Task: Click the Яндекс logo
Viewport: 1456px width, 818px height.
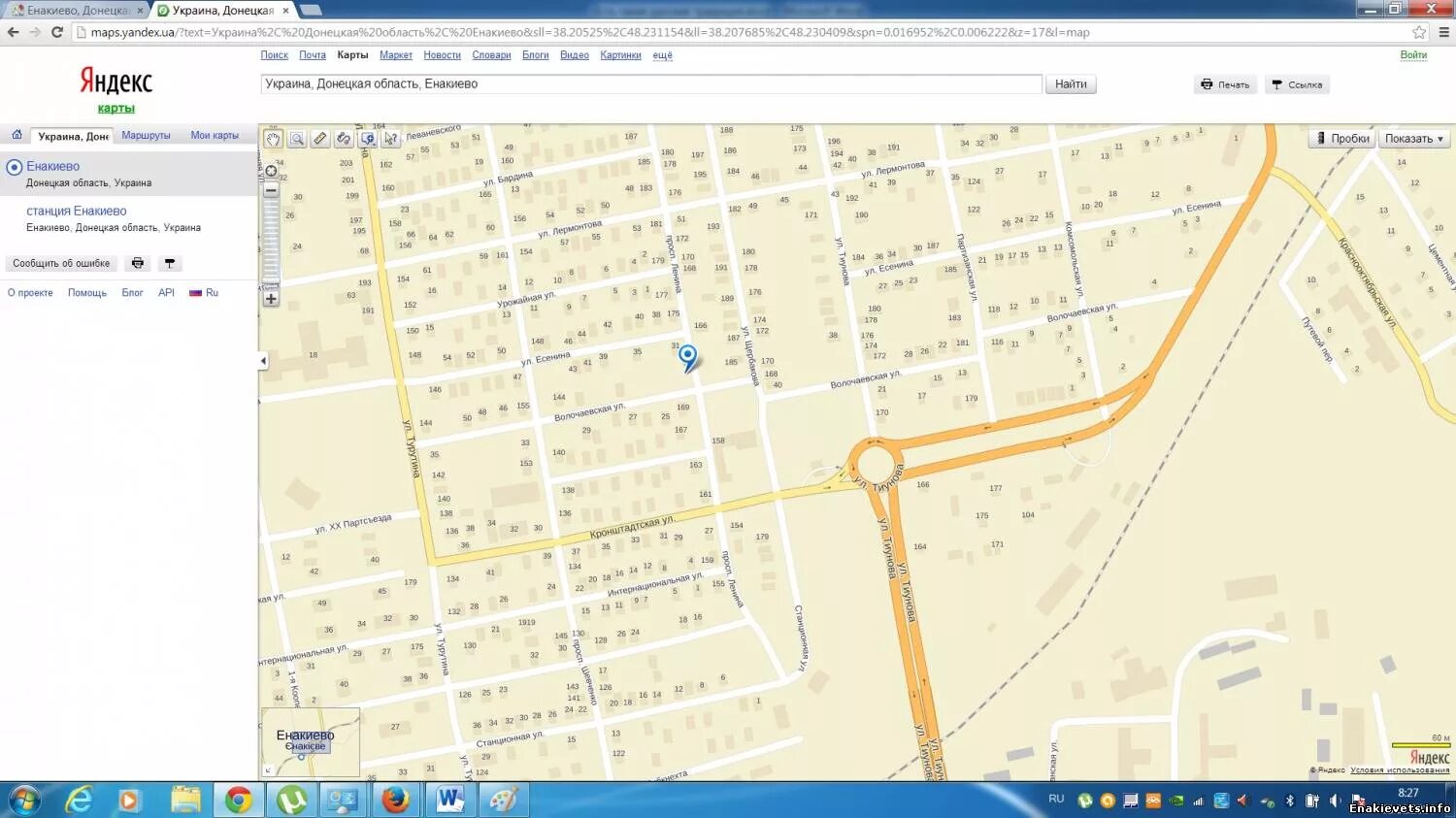Action: tap(116, 81)
